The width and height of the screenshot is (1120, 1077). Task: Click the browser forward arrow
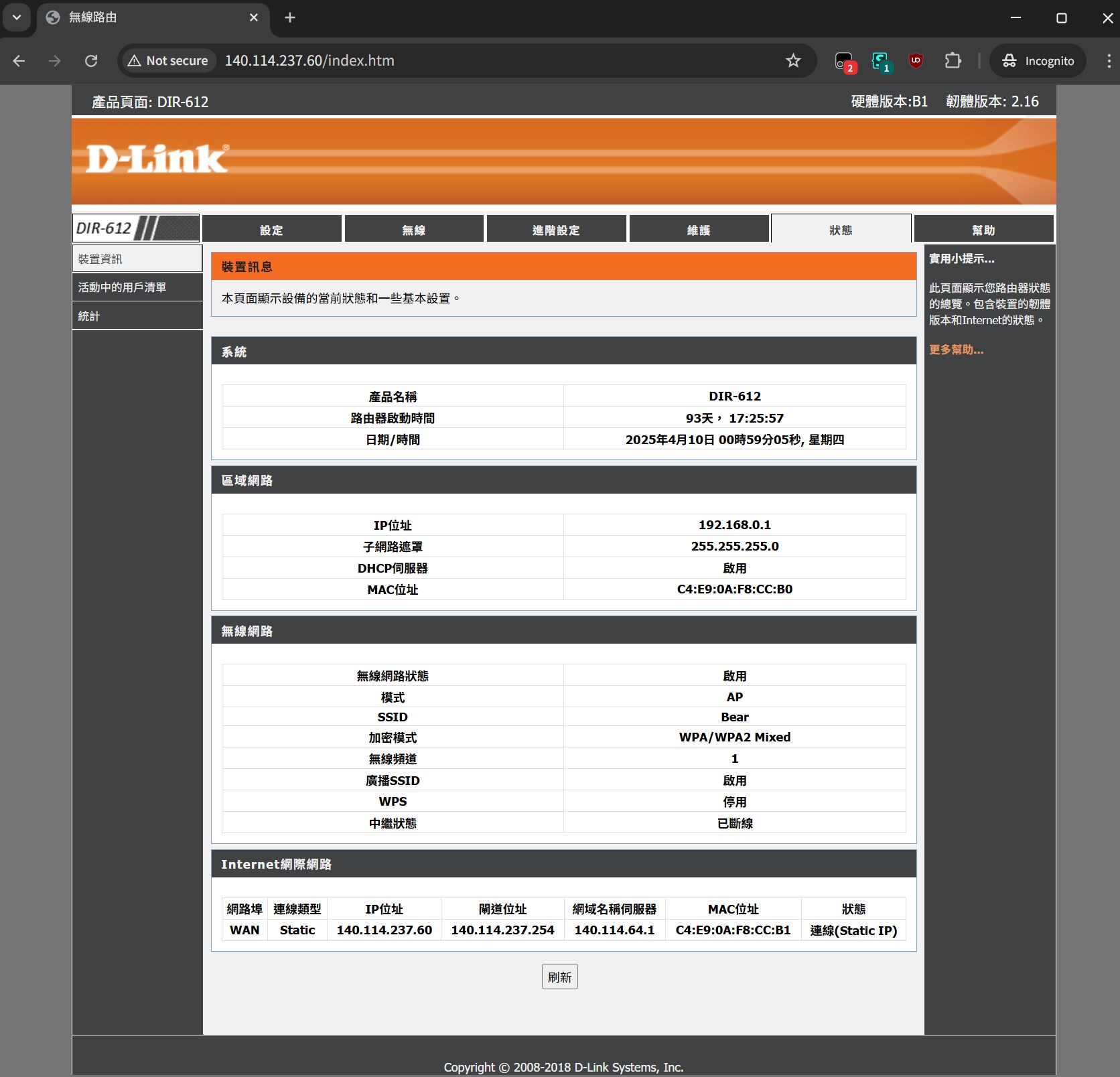[x=55, y=61]
